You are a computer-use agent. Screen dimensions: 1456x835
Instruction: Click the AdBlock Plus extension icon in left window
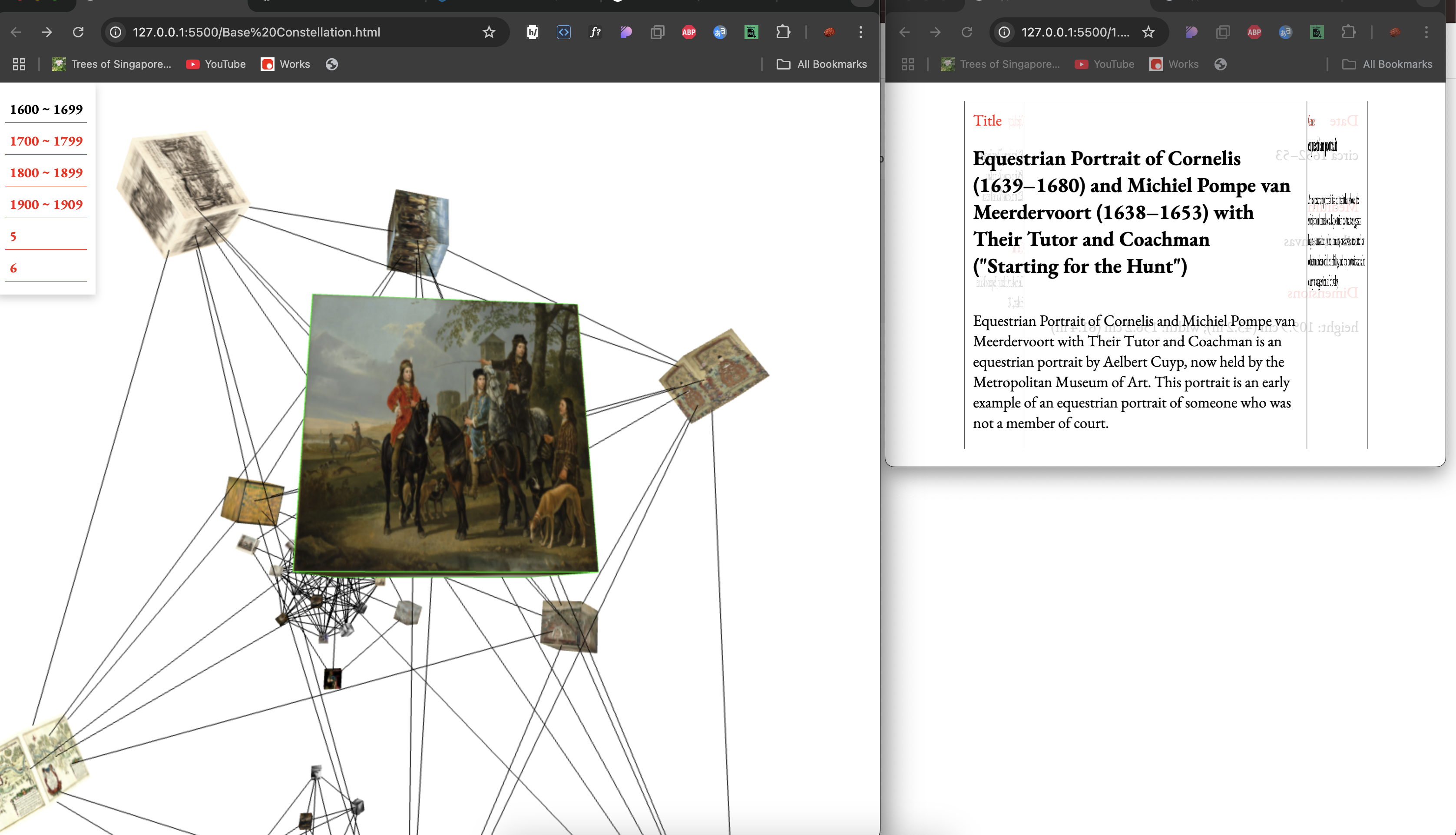[x=688, y=32]
